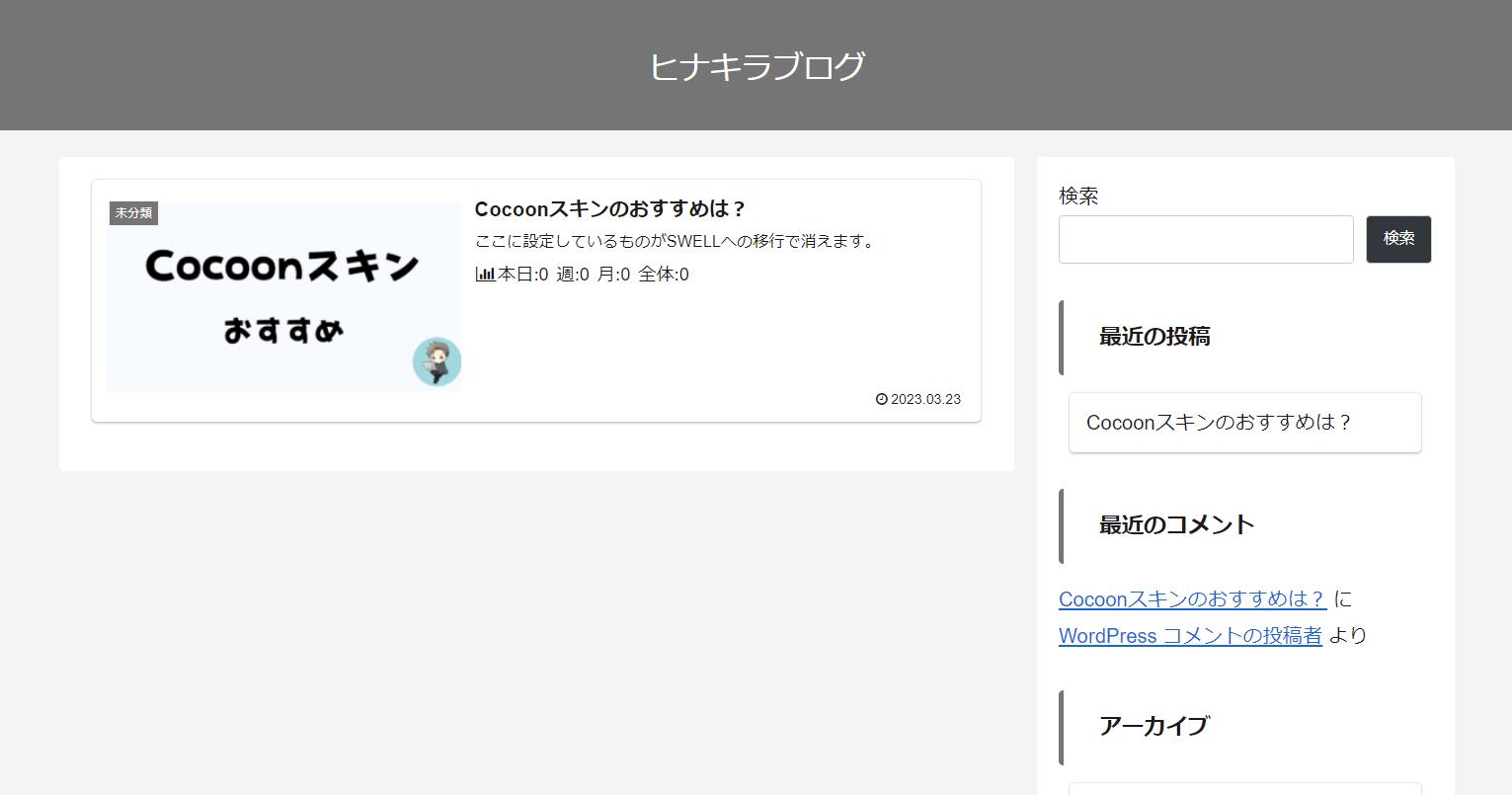Viewport: 1512px width, 795px height.
Task: Click the ヒナキラブログ site title
Action: pyautogui.click(x=756, y=66)
